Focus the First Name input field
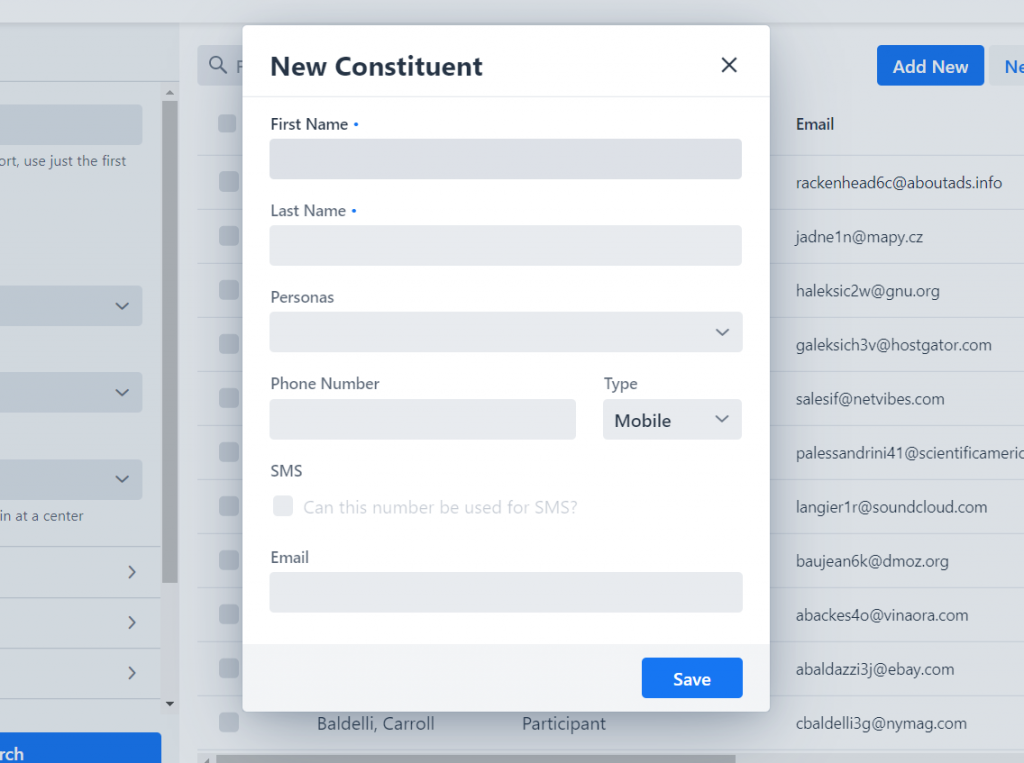 (x=505, y=159)
